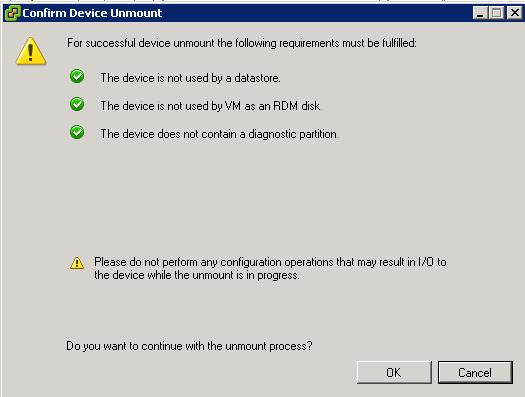
Task: Click the text 'The device is not used by a datastore.'
Action: point(191,78)
